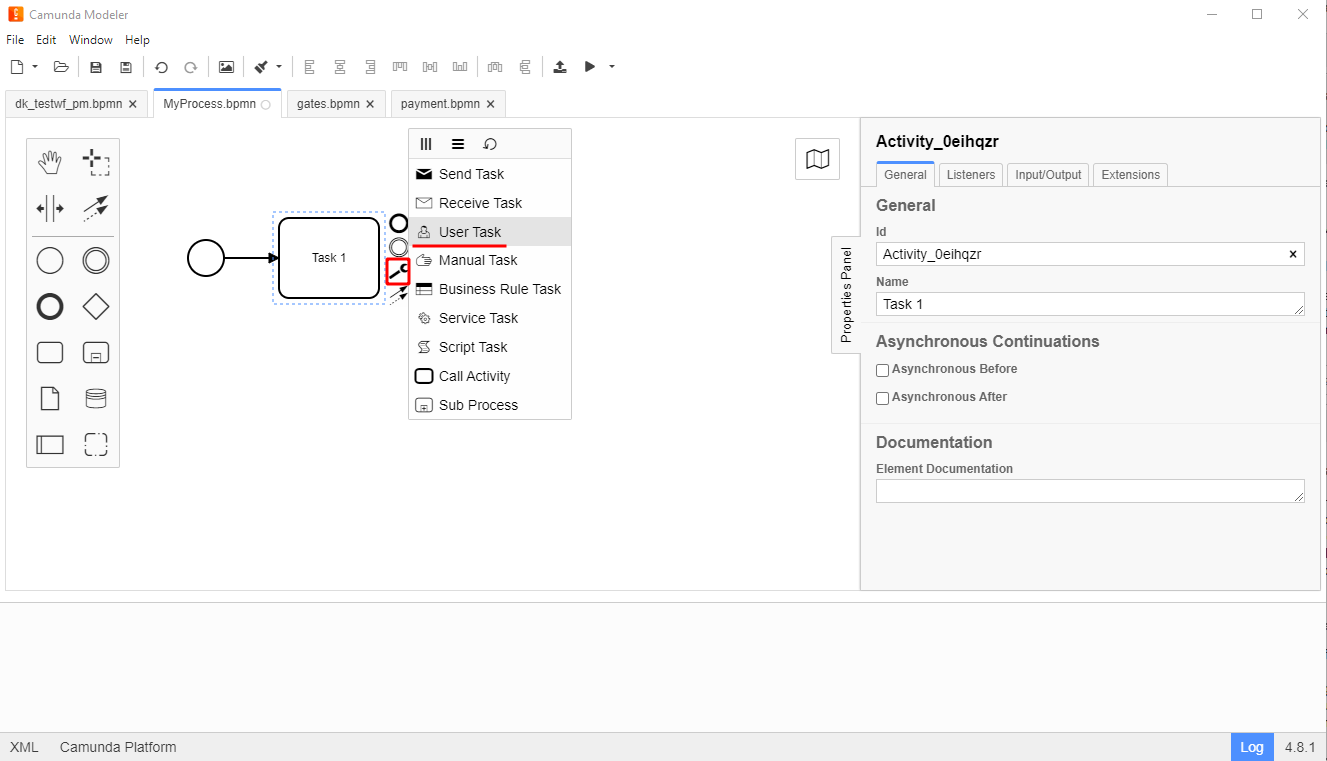The image size is (1327, 761).
Task: Select the hand tool in palette
Action: point(50,162)
